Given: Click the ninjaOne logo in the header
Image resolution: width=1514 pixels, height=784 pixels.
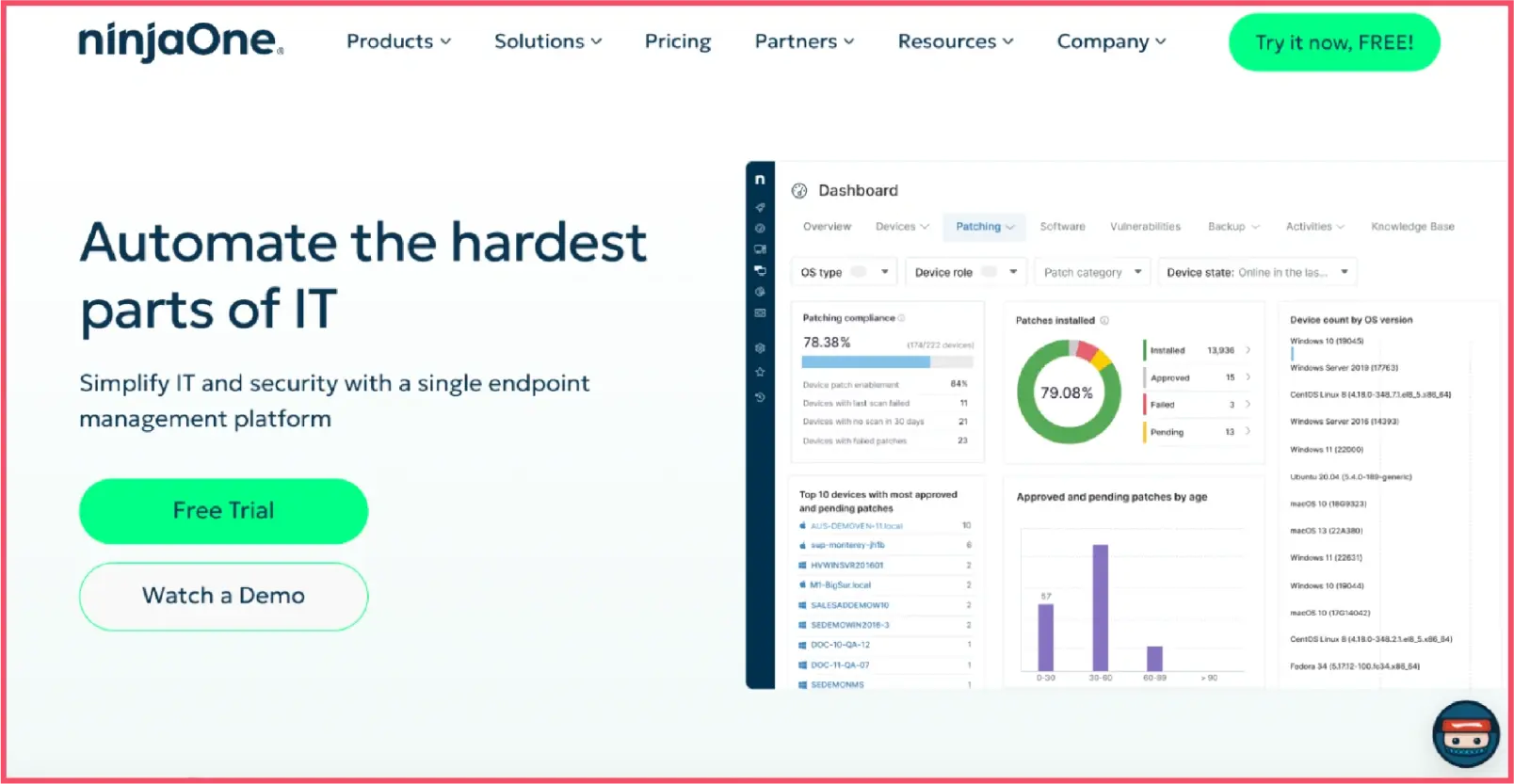Looking at the screenshot, I should pyautogui.click(x=180, y=42).
